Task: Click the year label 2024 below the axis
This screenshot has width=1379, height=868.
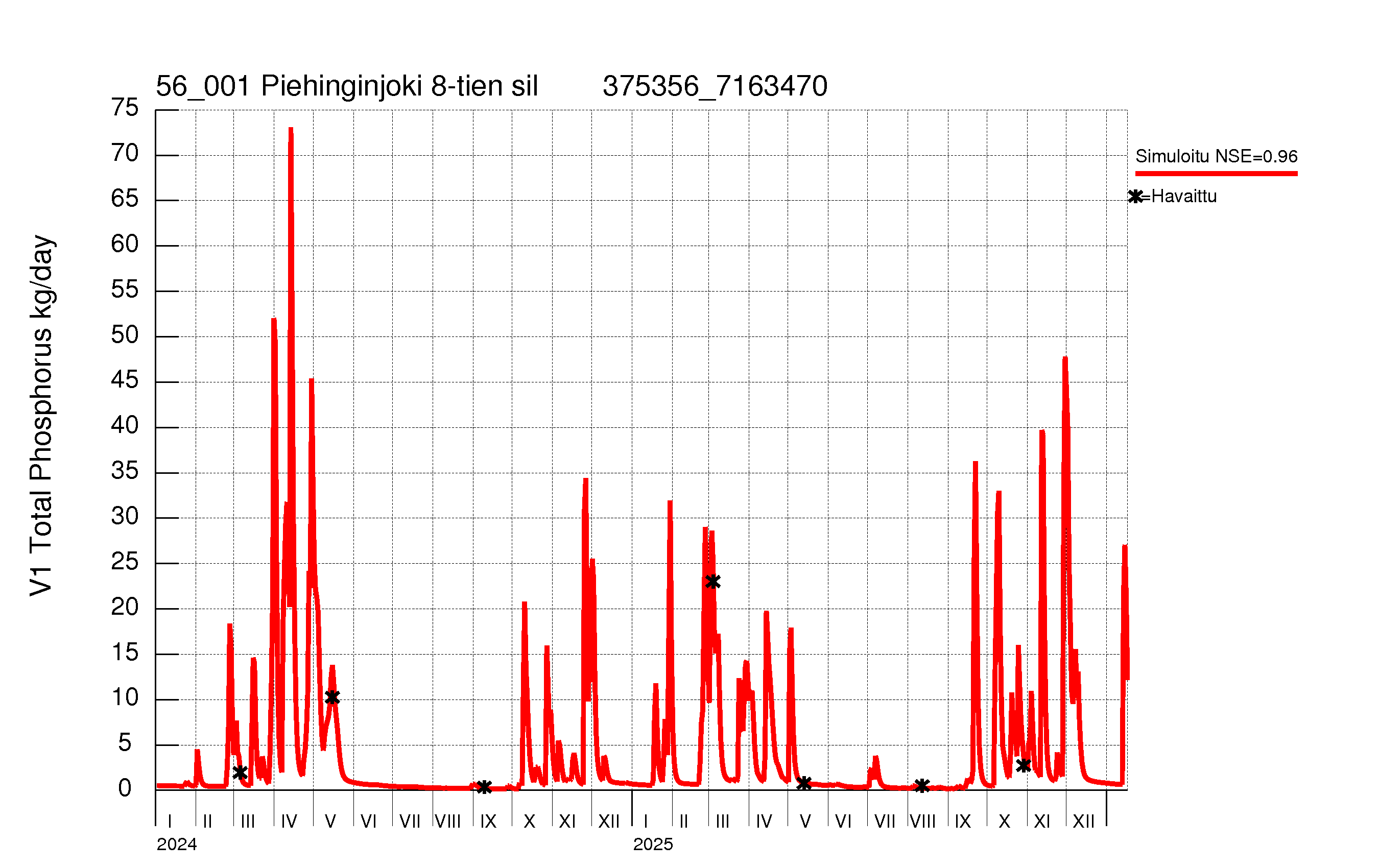Action: coord(176,845)
